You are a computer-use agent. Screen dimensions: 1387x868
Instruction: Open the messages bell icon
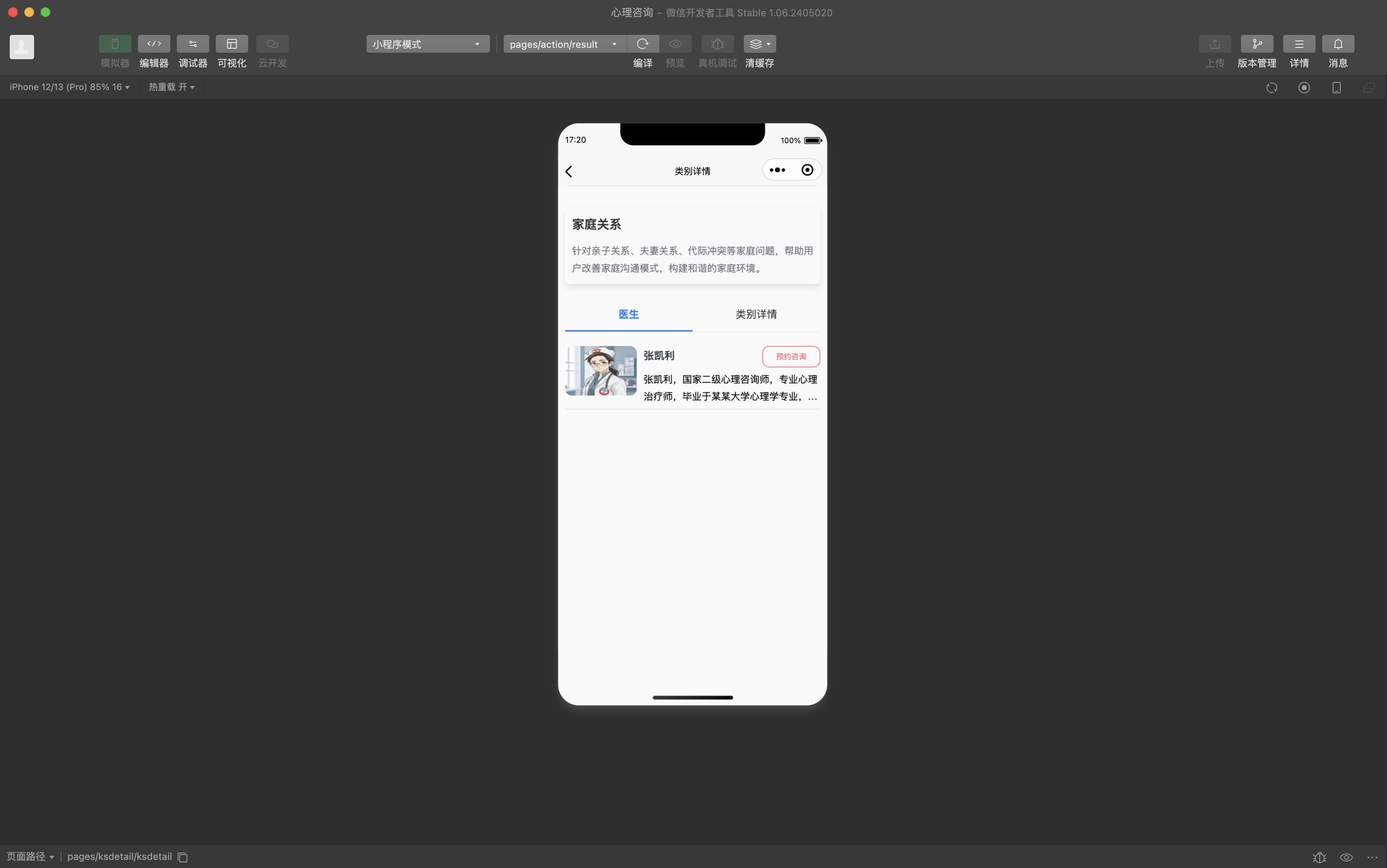tap(1337, 44)
